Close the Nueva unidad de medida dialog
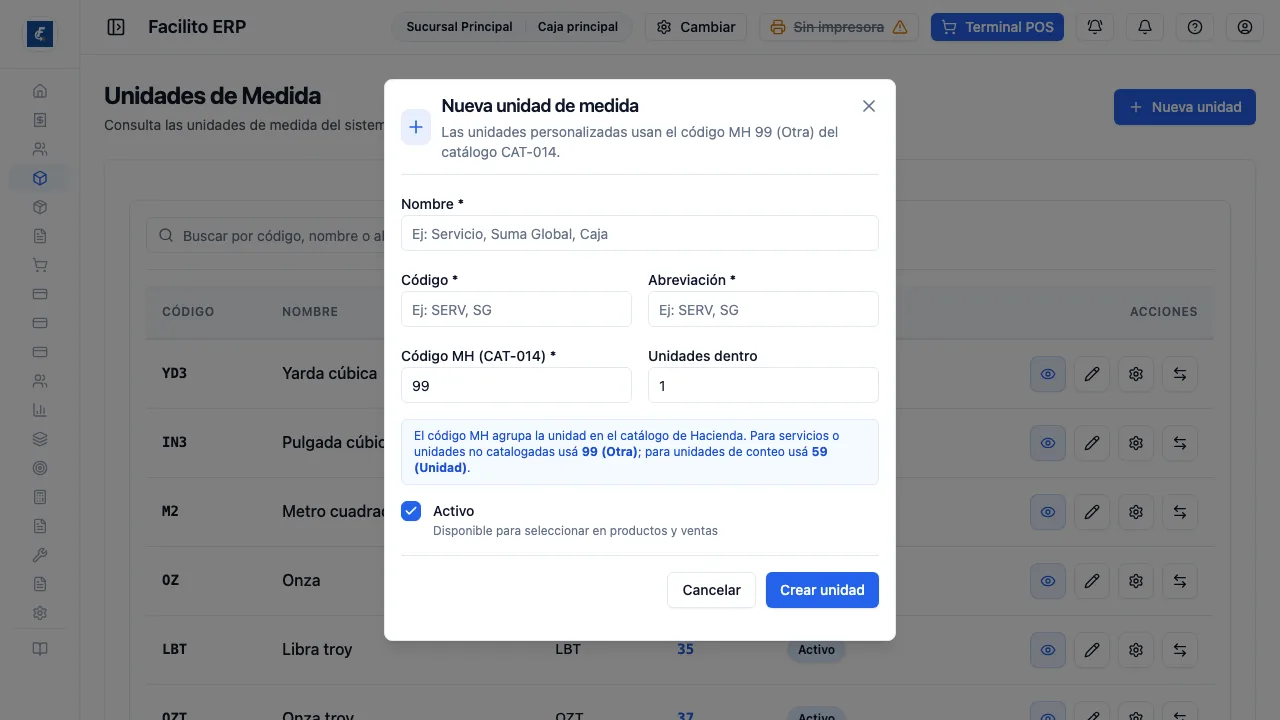 (869, 106)
